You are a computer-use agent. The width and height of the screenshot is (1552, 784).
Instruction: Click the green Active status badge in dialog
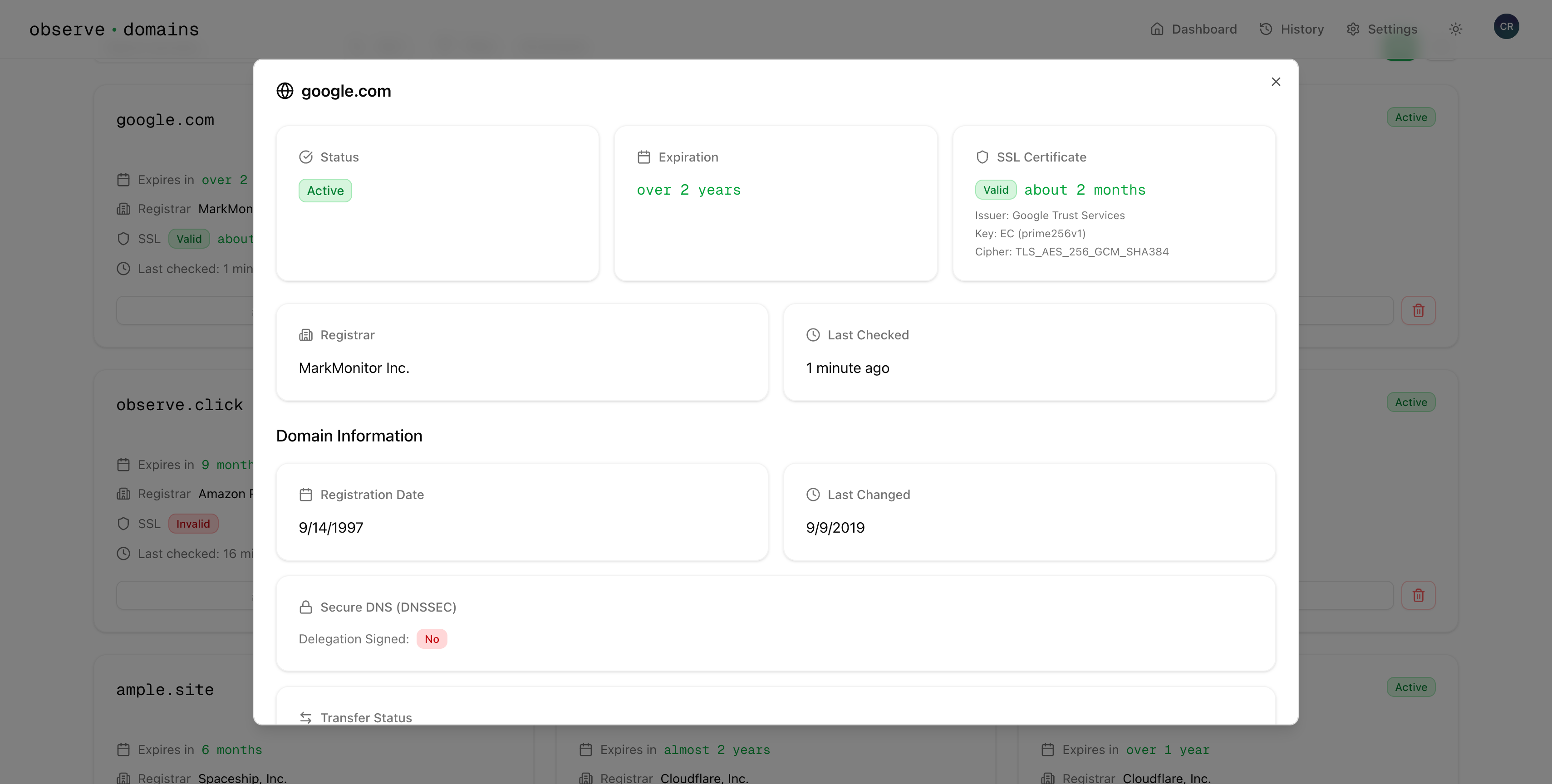point(325,191)
